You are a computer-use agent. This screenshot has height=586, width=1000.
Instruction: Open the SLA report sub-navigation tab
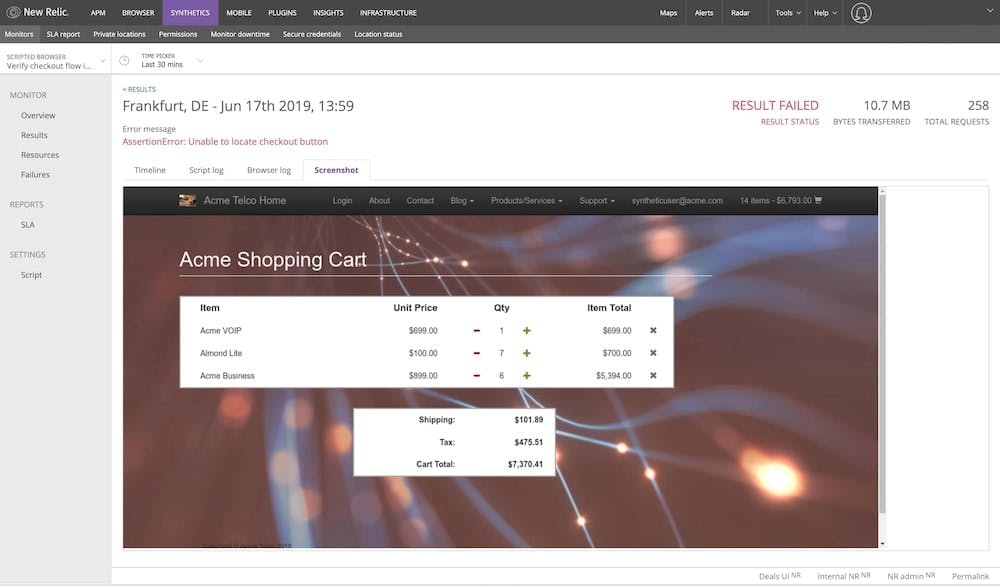[x=63, y=34]
